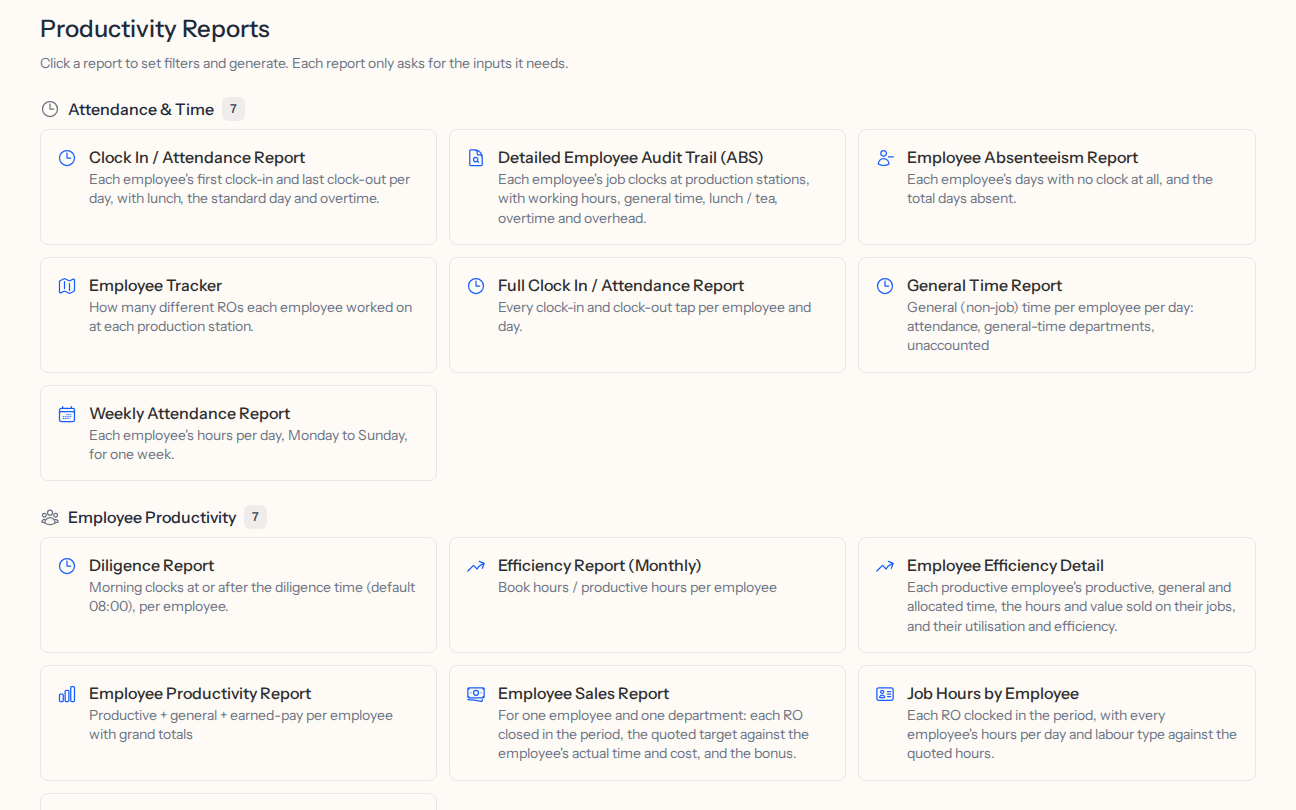The image size is (1296, 810).
Task: Click the 'Book hours / productive hours per employee' description
Action: coord(637,588)
